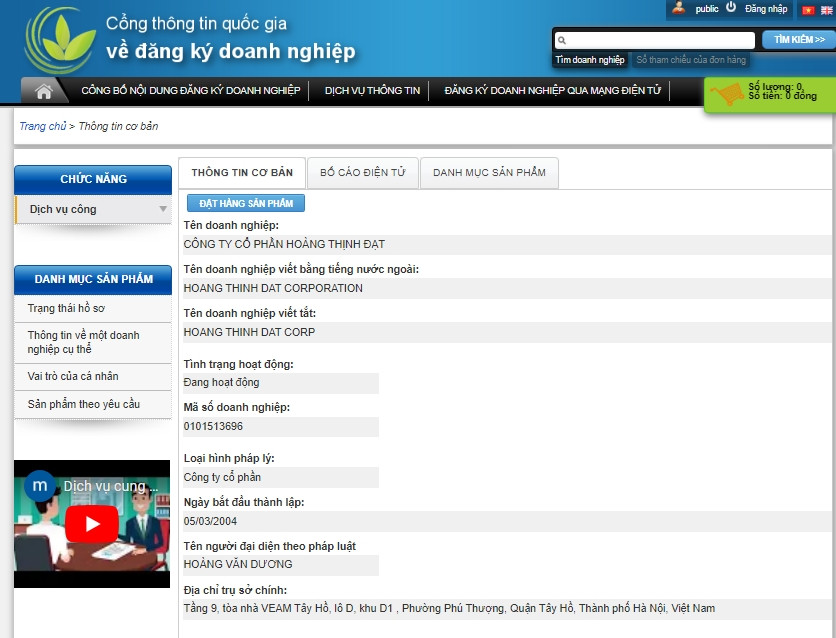This screenshot has height=638, width=836.
Task: Open Danh mục sản phẩm tab
Action: coord(489,173)
